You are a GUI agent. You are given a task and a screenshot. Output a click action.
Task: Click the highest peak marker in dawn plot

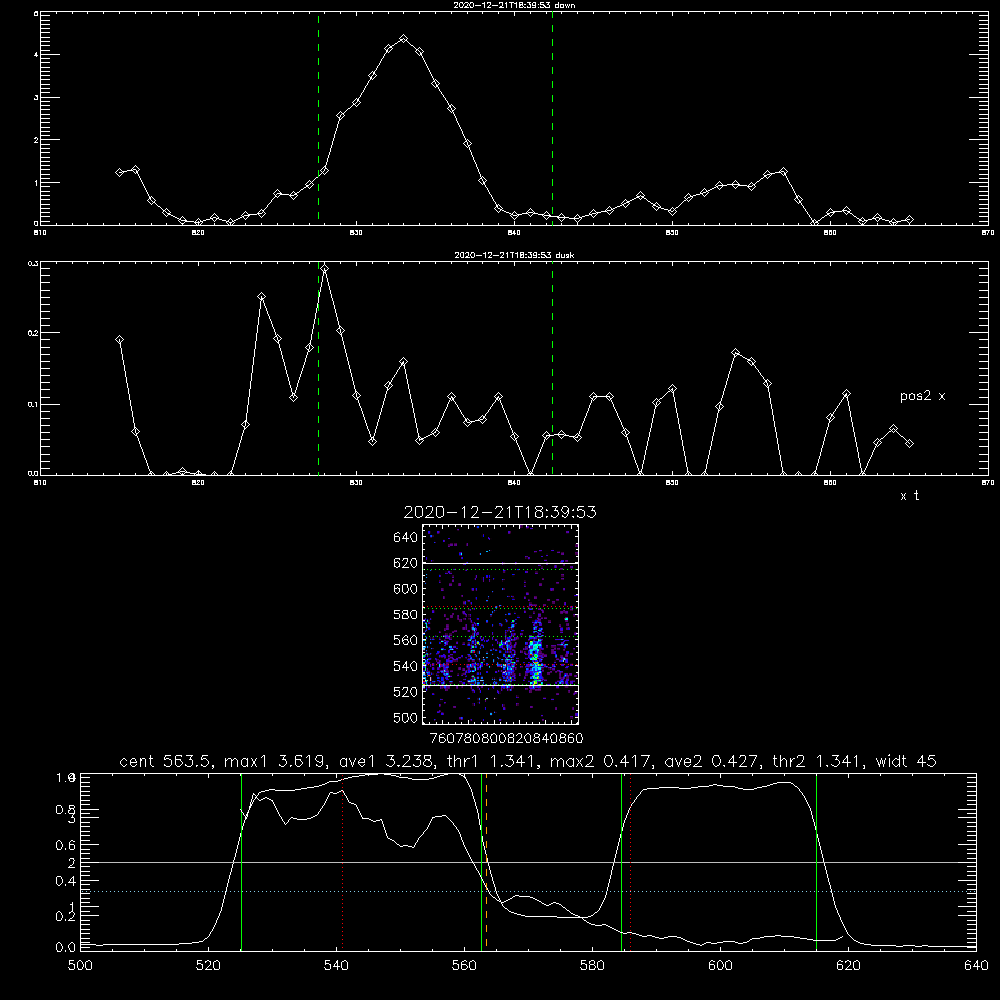pos(403,39)
